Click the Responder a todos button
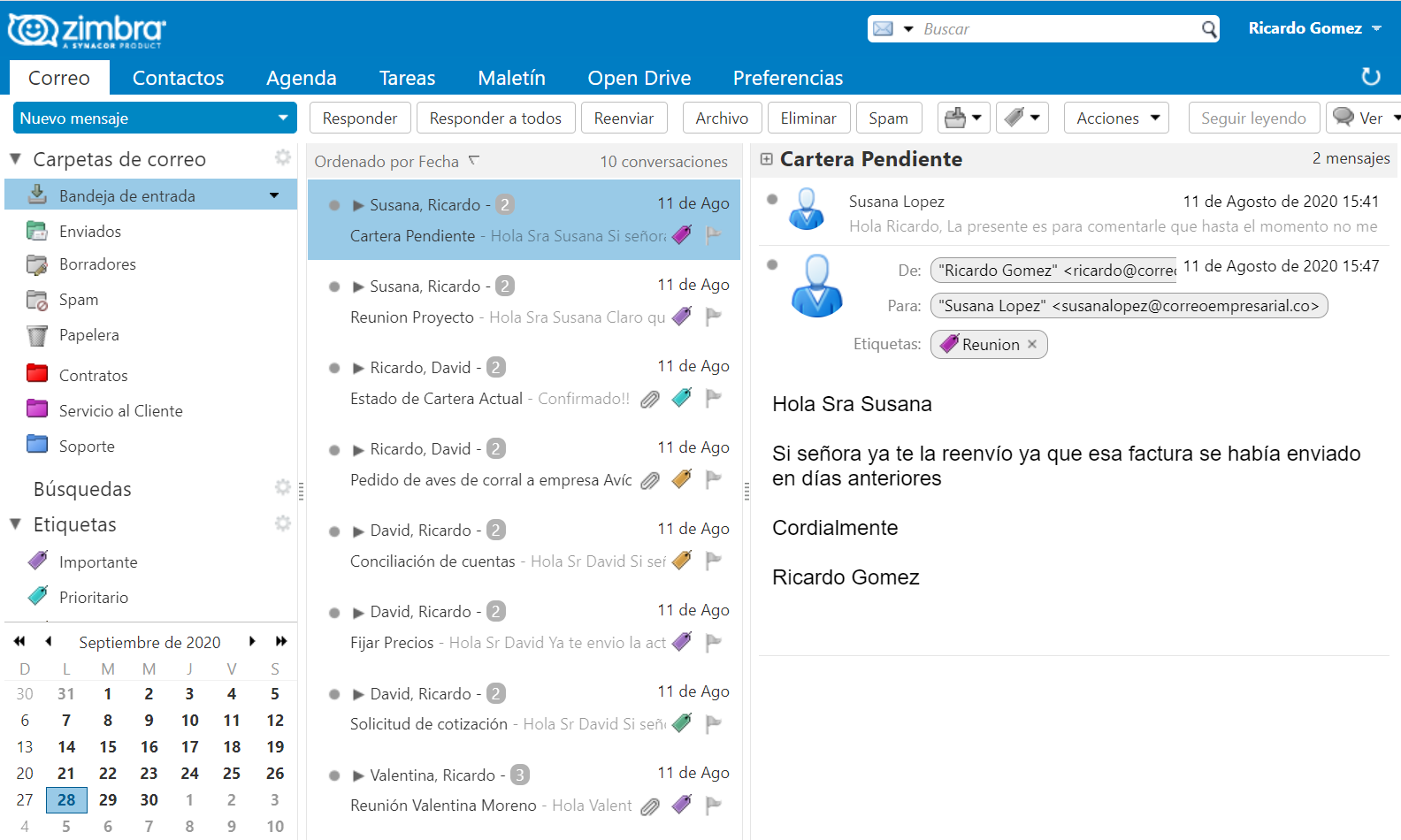1401x840 pixels. (495, 118)
